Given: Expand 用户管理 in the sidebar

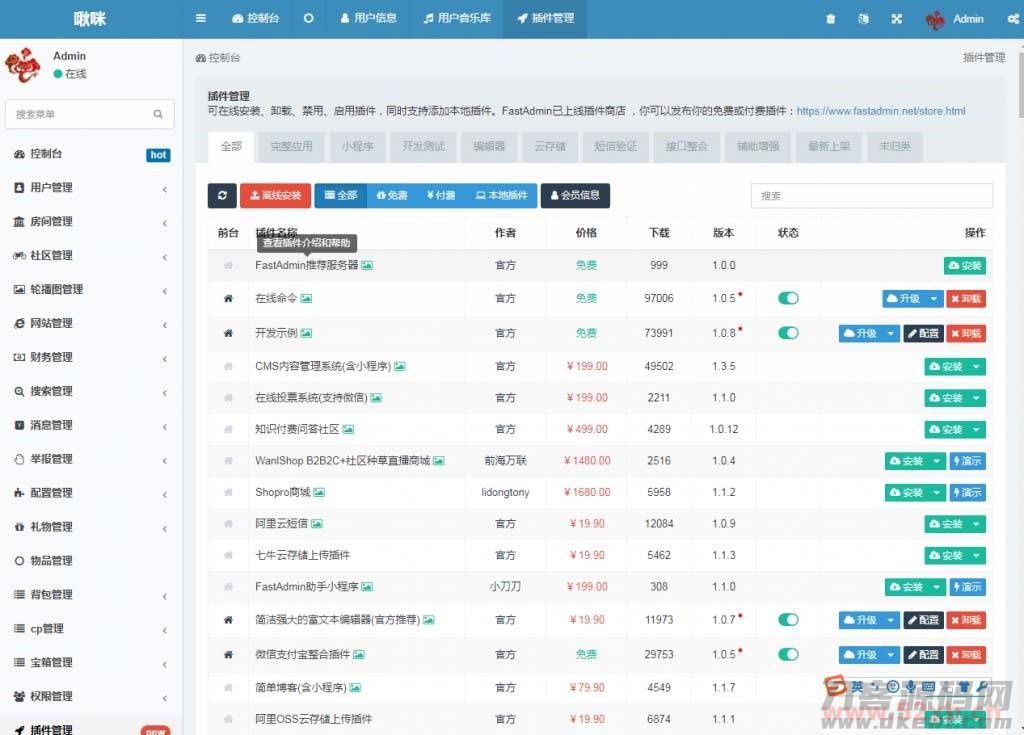Looking at the screenshot, I should click(90, 188).
